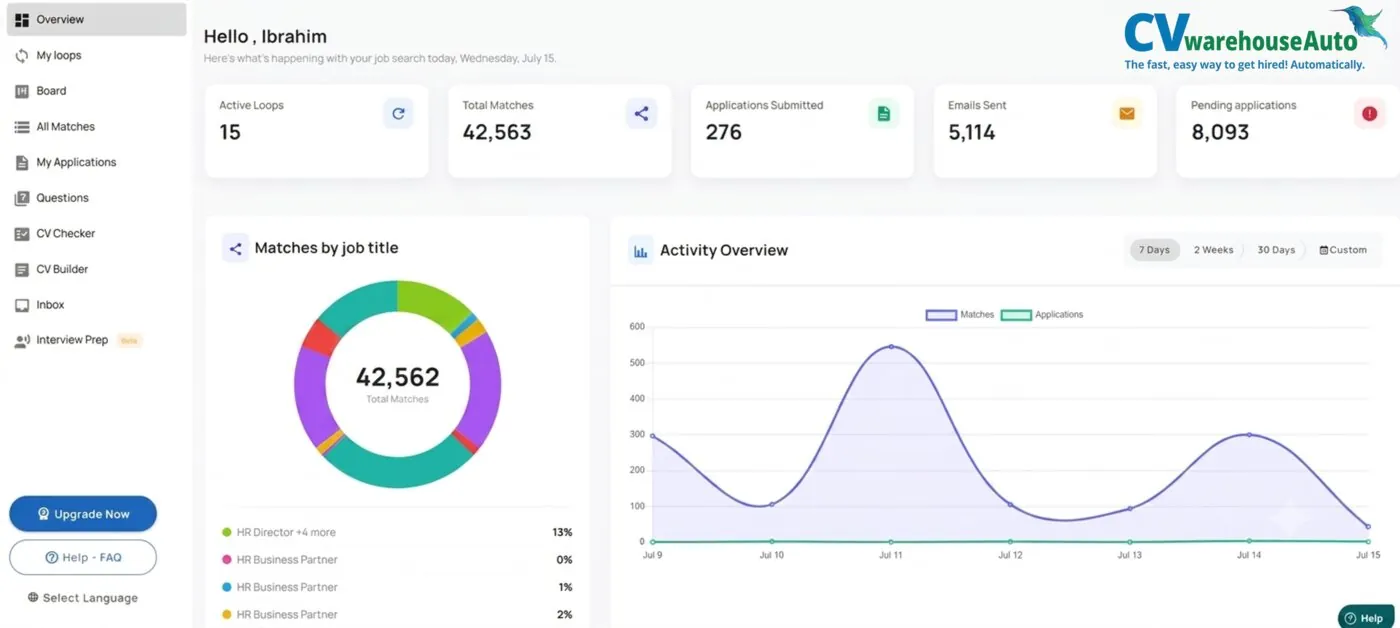This screenshot has height=628, width=1400.
Task: Click the Activity Overview bar chart icon
Action: pyautogui.click(x=641, y=250)
